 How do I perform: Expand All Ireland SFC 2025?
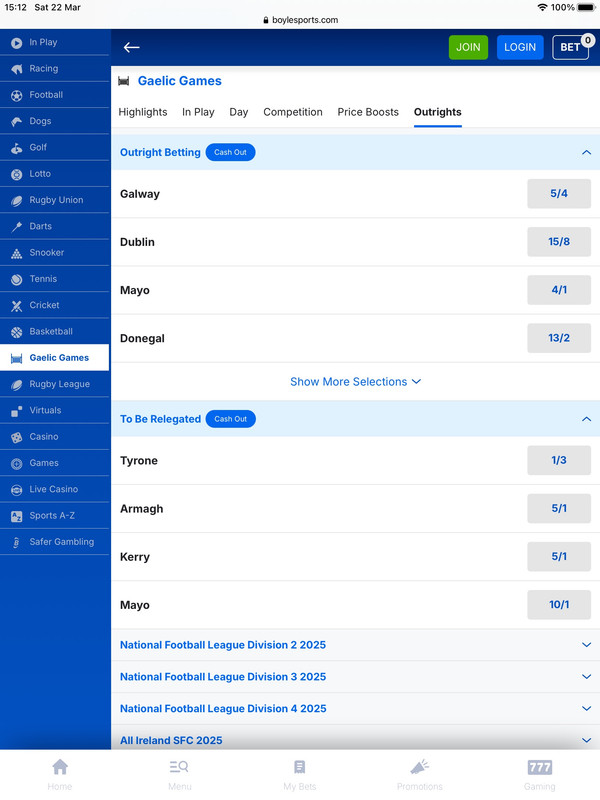[356, 740]
